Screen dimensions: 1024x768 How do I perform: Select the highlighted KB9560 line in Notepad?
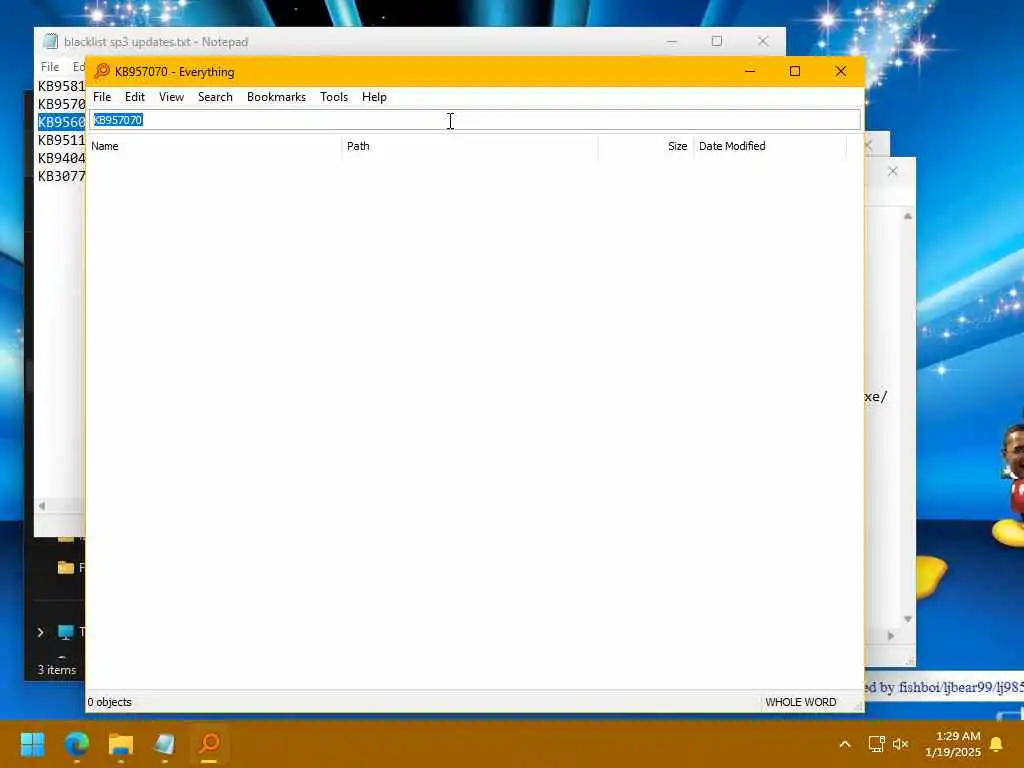click(x=61, y=122)
